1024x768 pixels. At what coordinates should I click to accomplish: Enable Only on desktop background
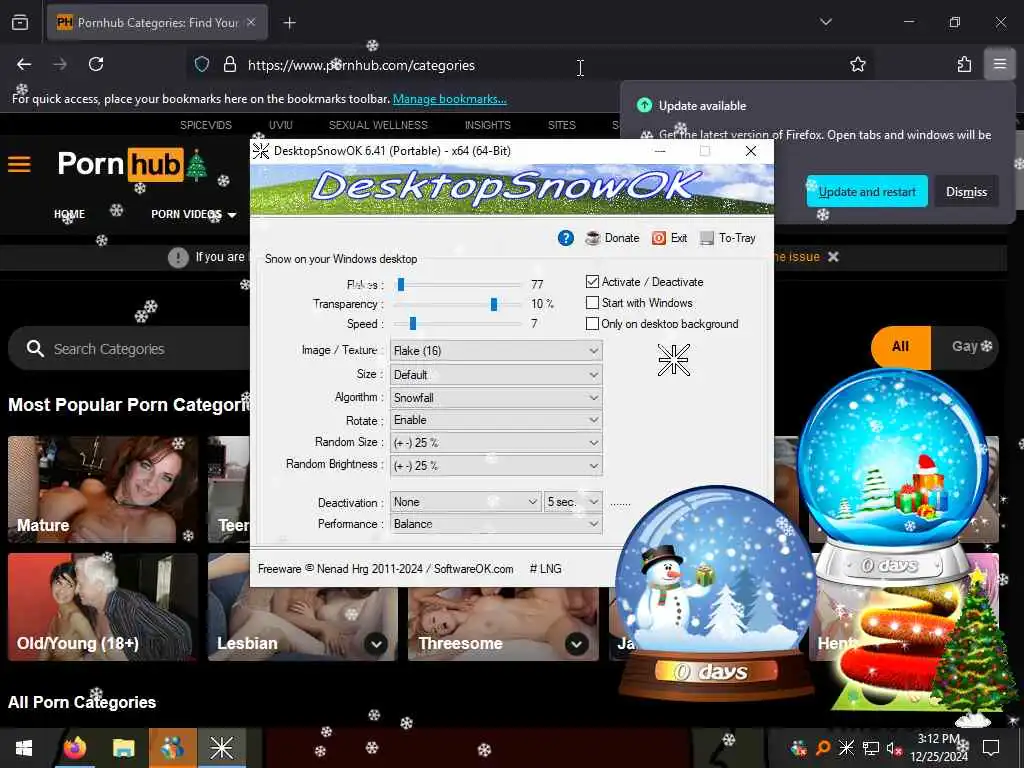point(592,323)
